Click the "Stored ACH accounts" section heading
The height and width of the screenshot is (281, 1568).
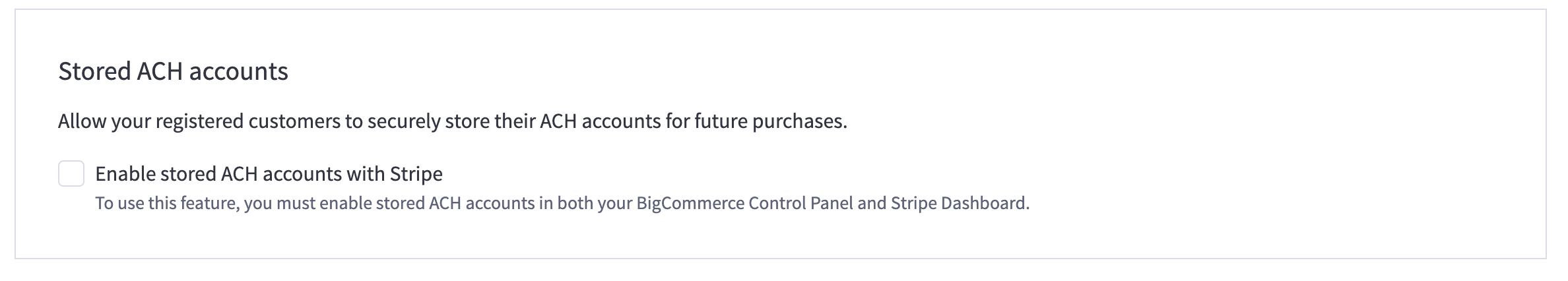(x=173, y=71)
